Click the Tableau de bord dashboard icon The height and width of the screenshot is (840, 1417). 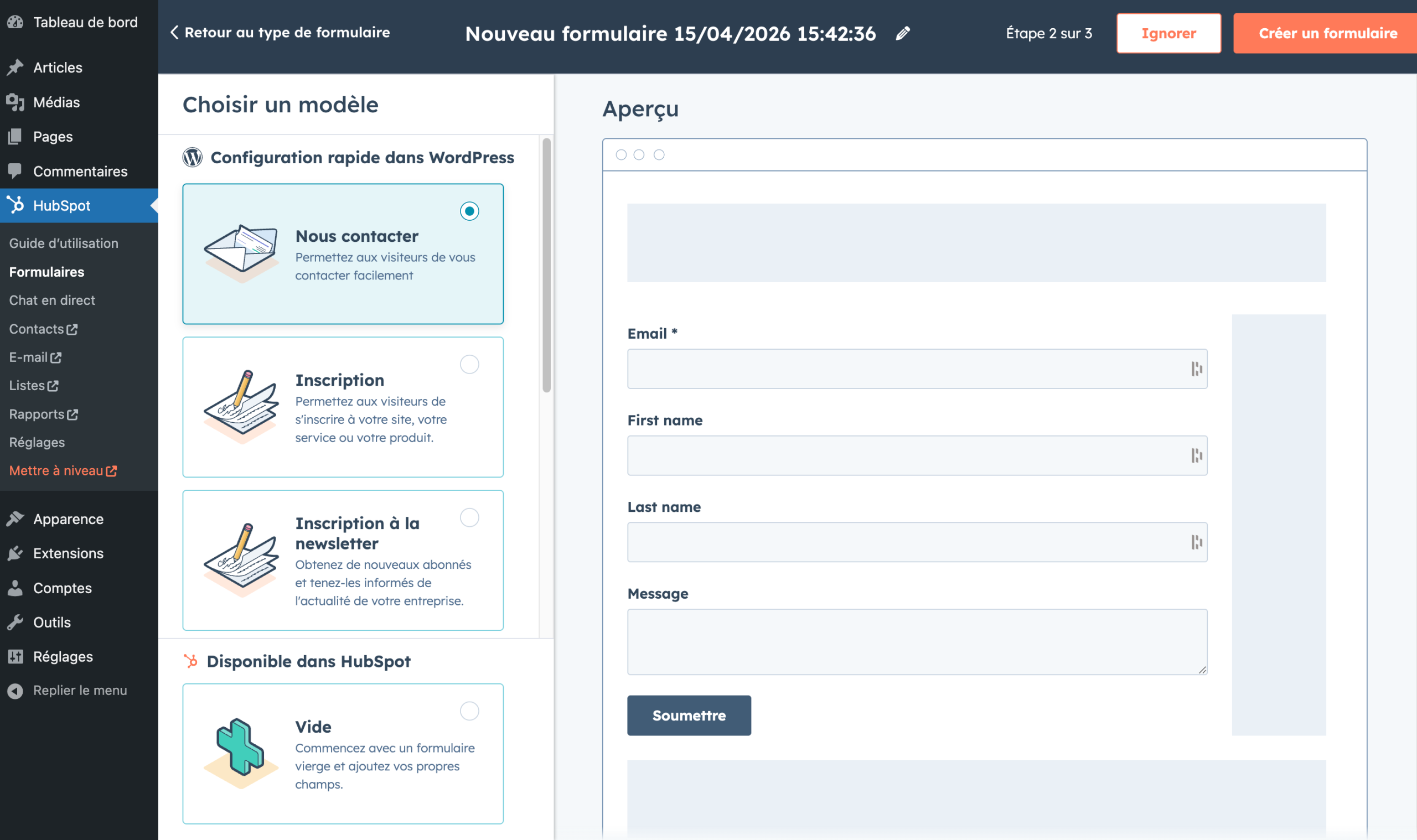click(15, 22)
